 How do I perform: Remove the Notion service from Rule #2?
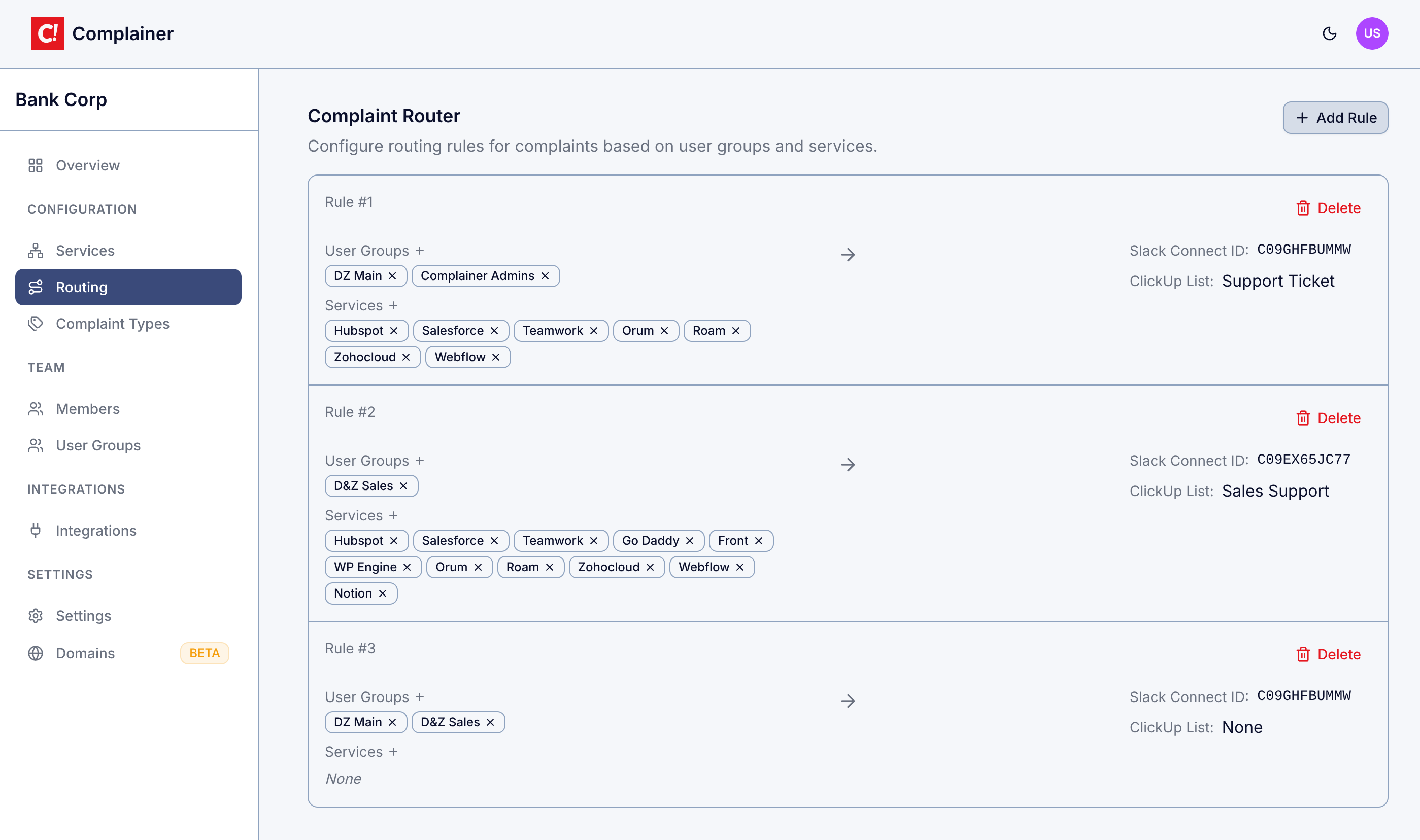pos(384,593)
